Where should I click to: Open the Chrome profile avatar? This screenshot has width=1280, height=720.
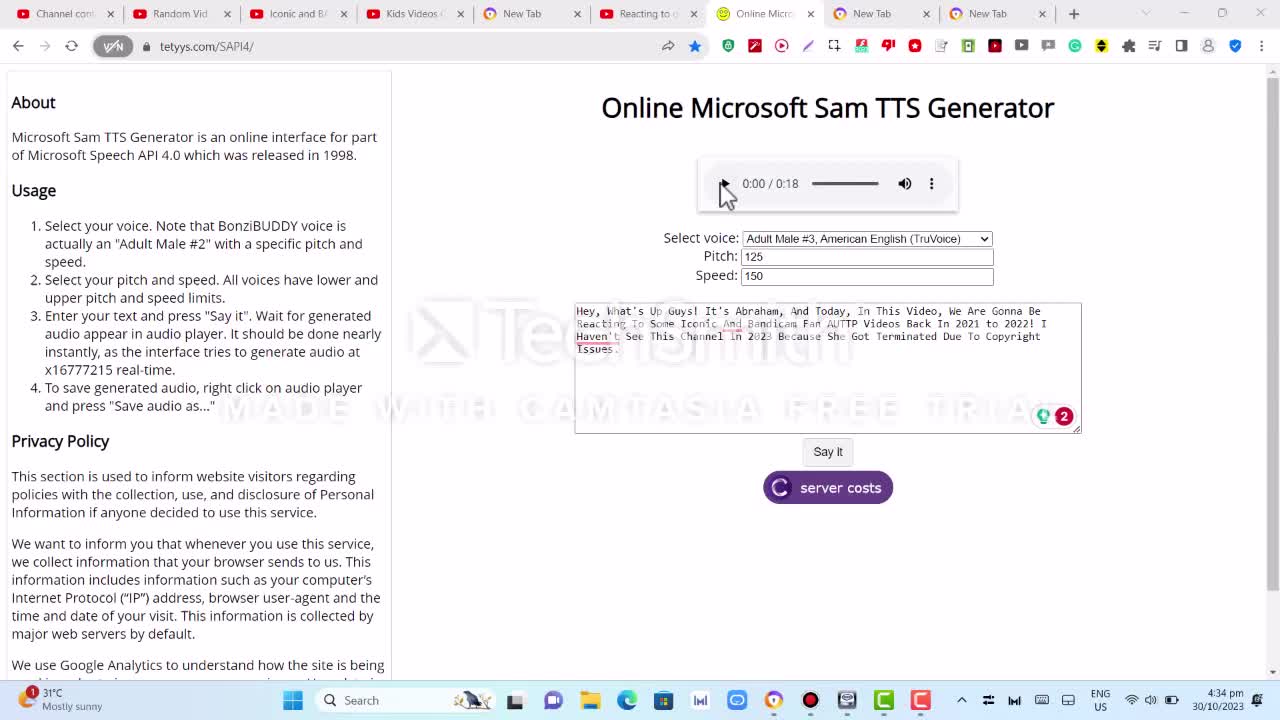(x=1208, y=46)
